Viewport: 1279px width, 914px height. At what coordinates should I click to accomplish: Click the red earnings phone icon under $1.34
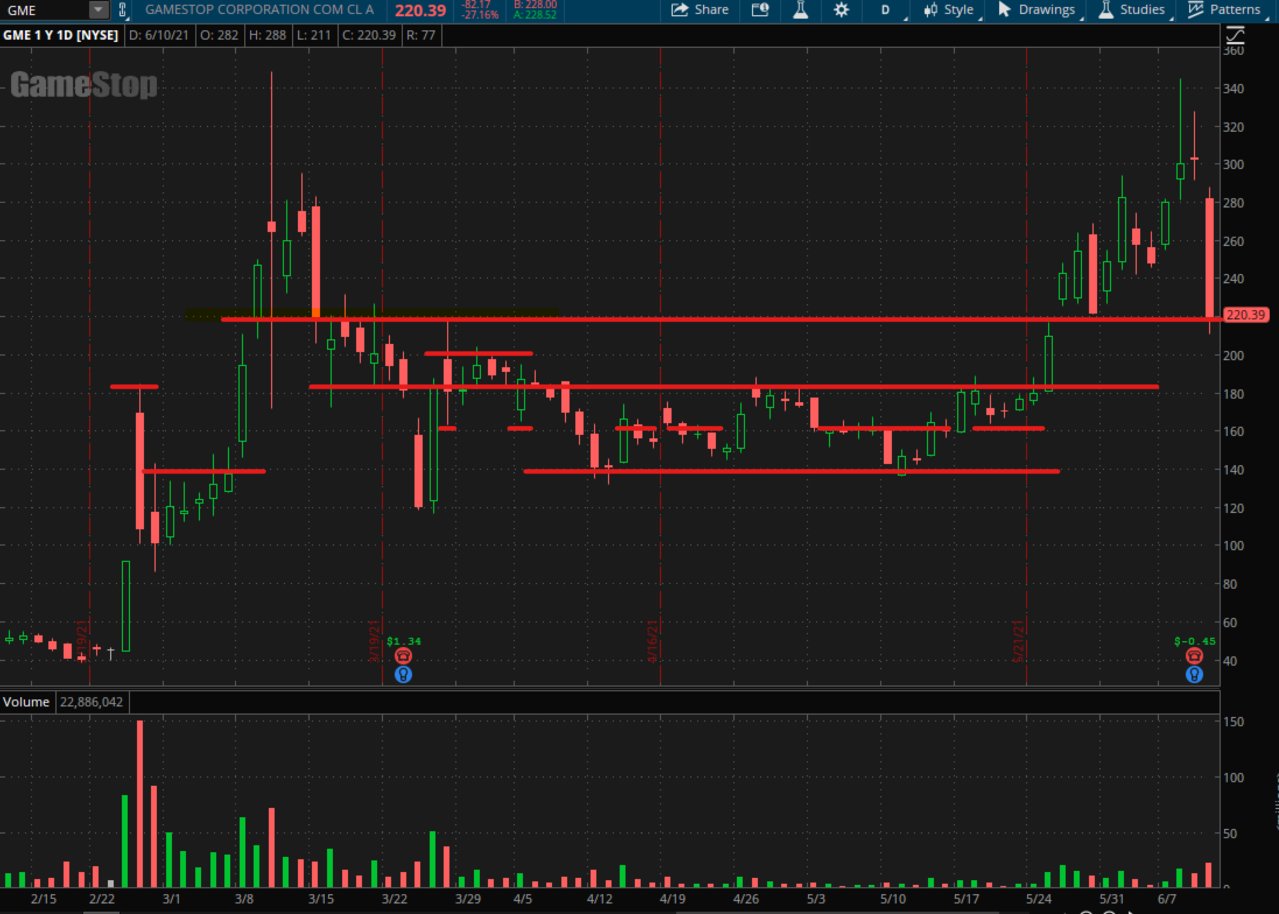coord(403,656)
